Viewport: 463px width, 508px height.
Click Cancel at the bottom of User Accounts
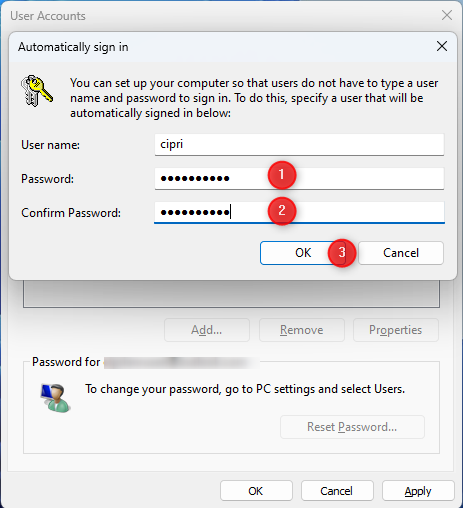pos(337,491)
